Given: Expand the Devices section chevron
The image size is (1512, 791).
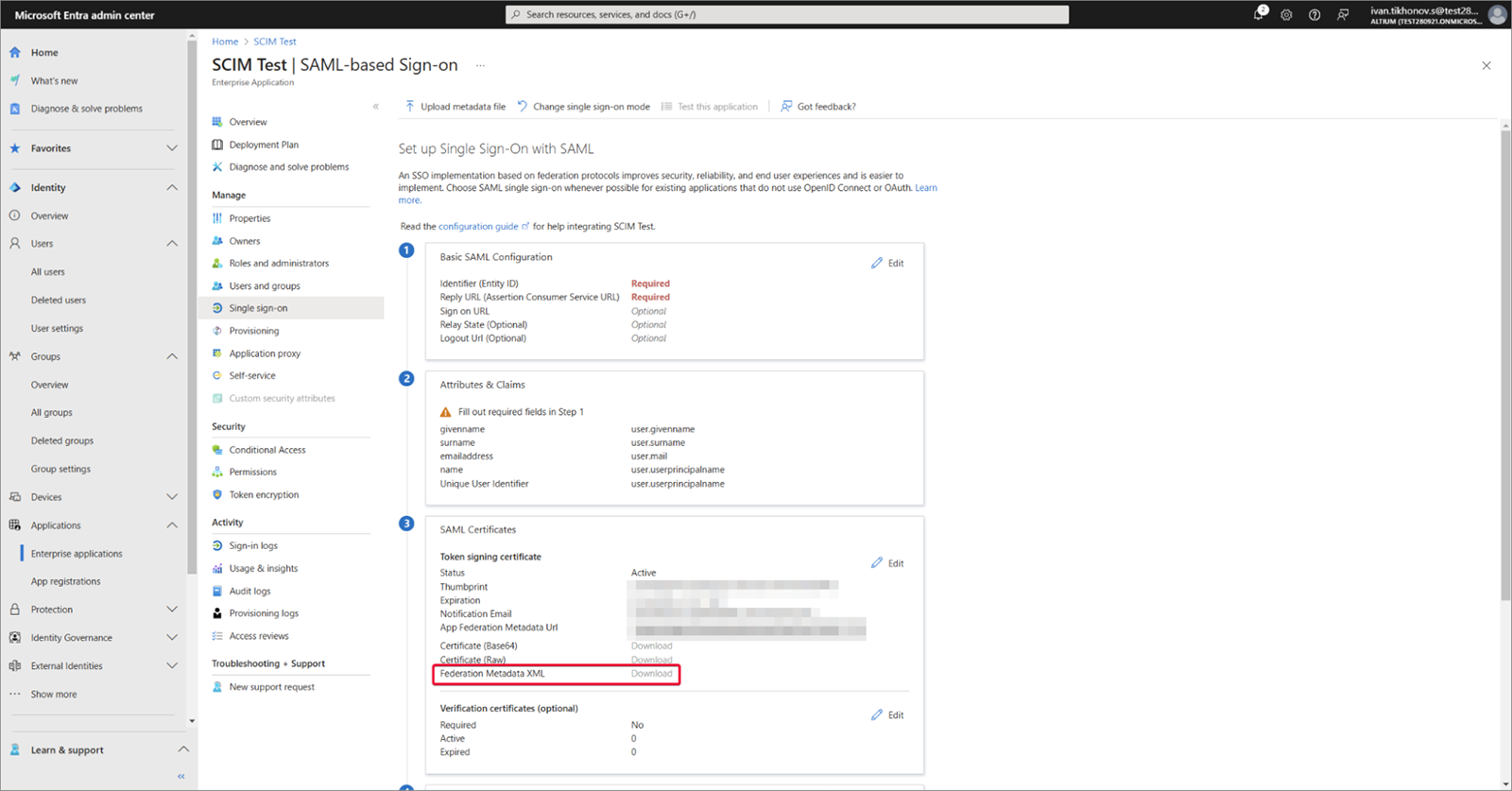Looking at the screenshot, I should 172,497.
